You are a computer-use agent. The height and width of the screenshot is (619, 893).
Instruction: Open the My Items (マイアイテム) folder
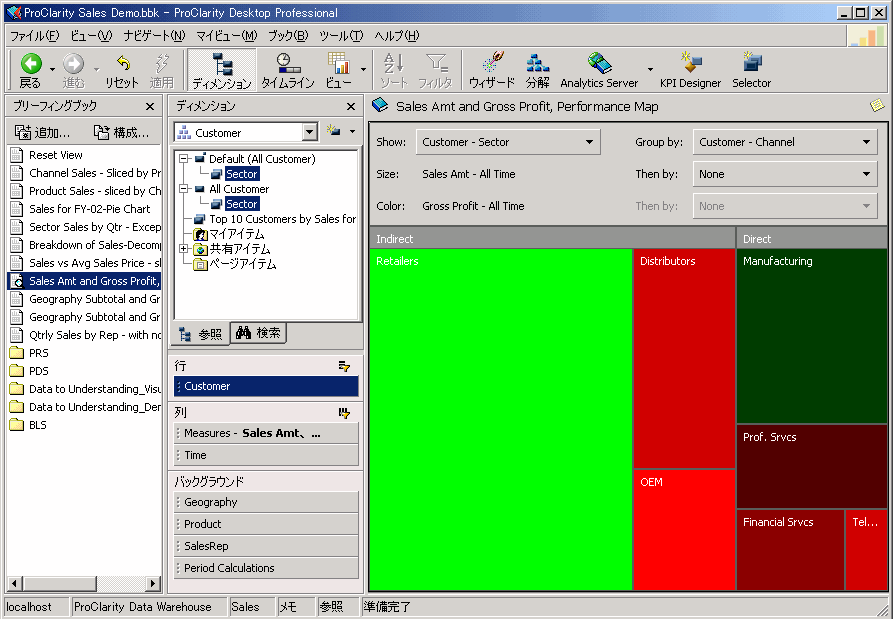230,234
